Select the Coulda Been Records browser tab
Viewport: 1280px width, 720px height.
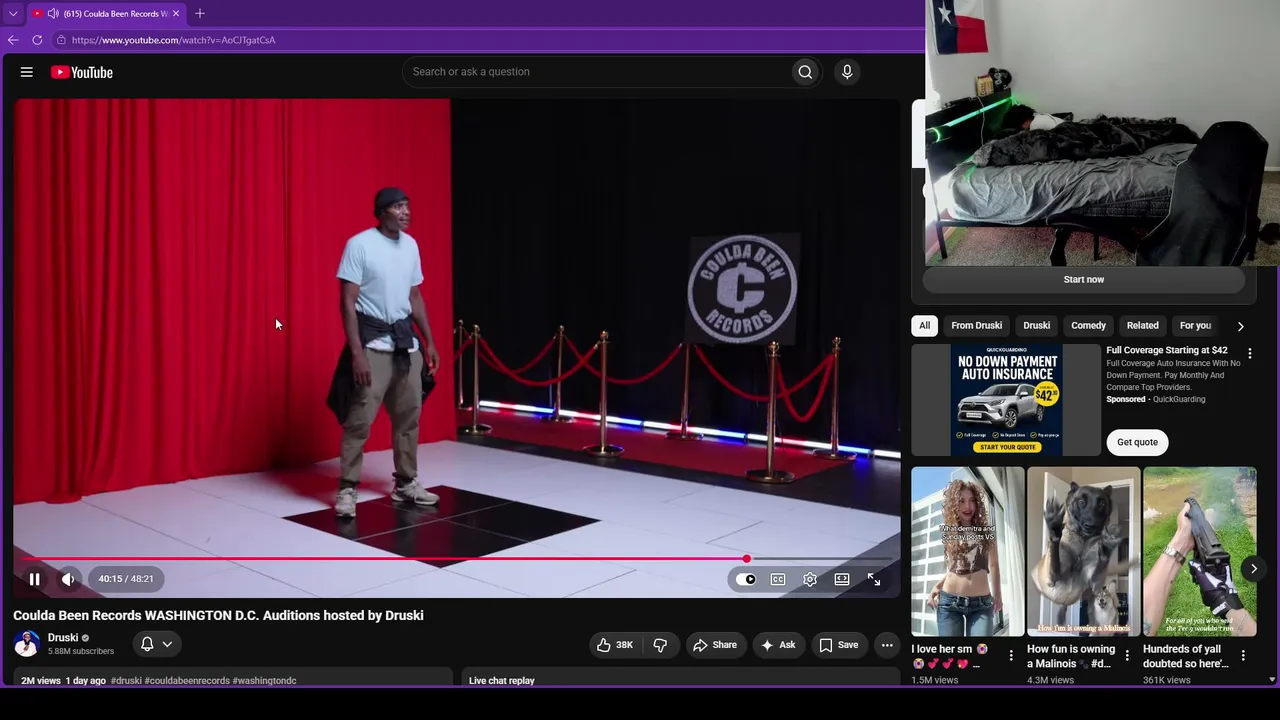pos(106,14)
